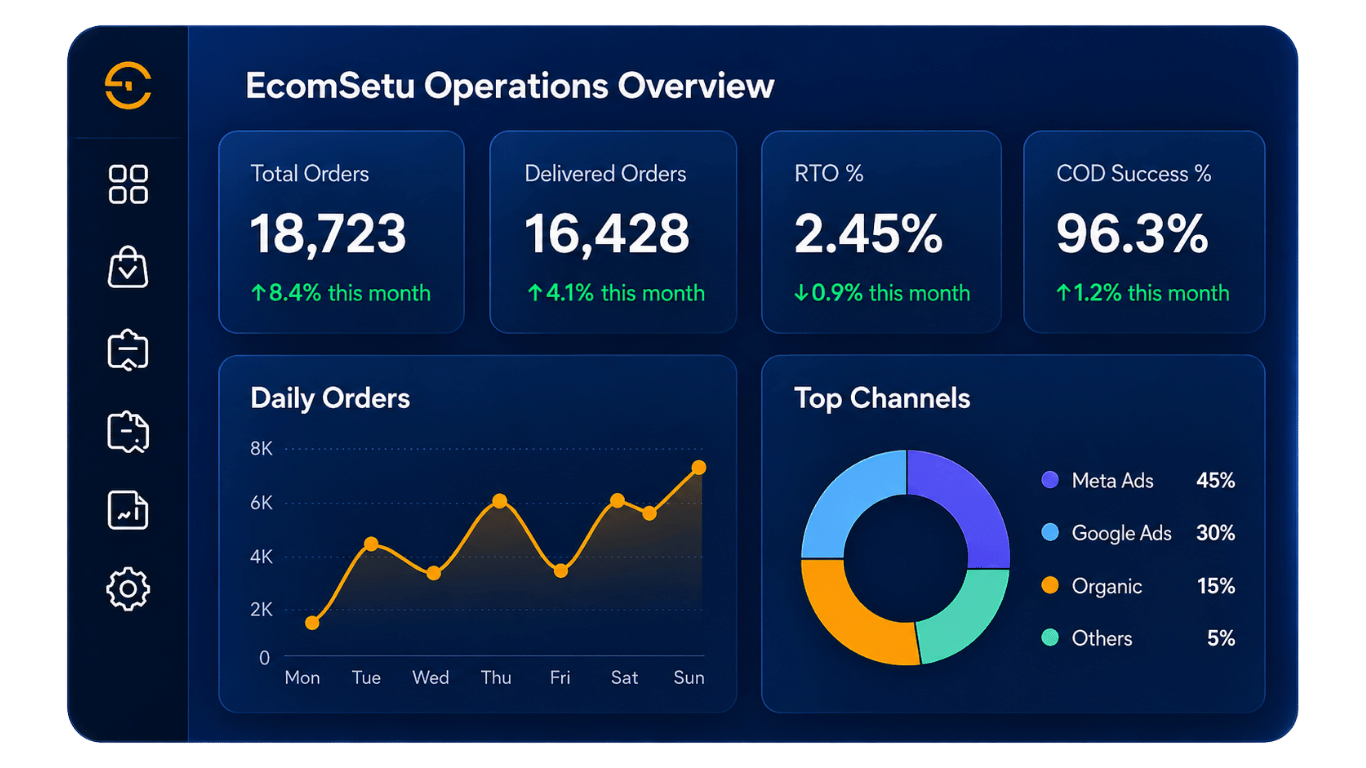Open the settings gear icon
1366x768 pixels.
coord(128,589)
